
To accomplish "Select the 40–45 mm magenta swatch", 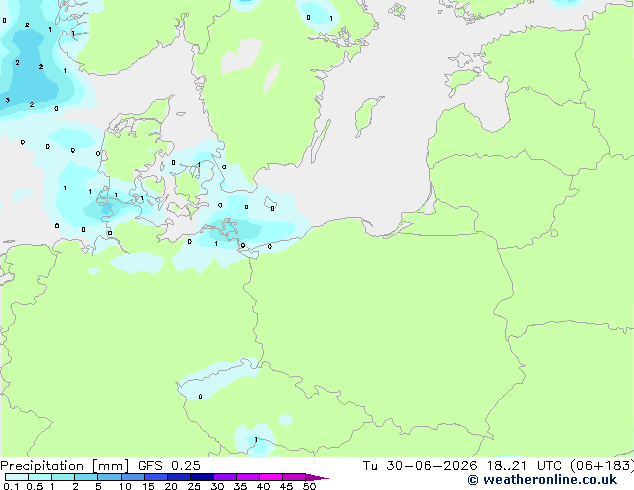I will [x=271, y=477].
